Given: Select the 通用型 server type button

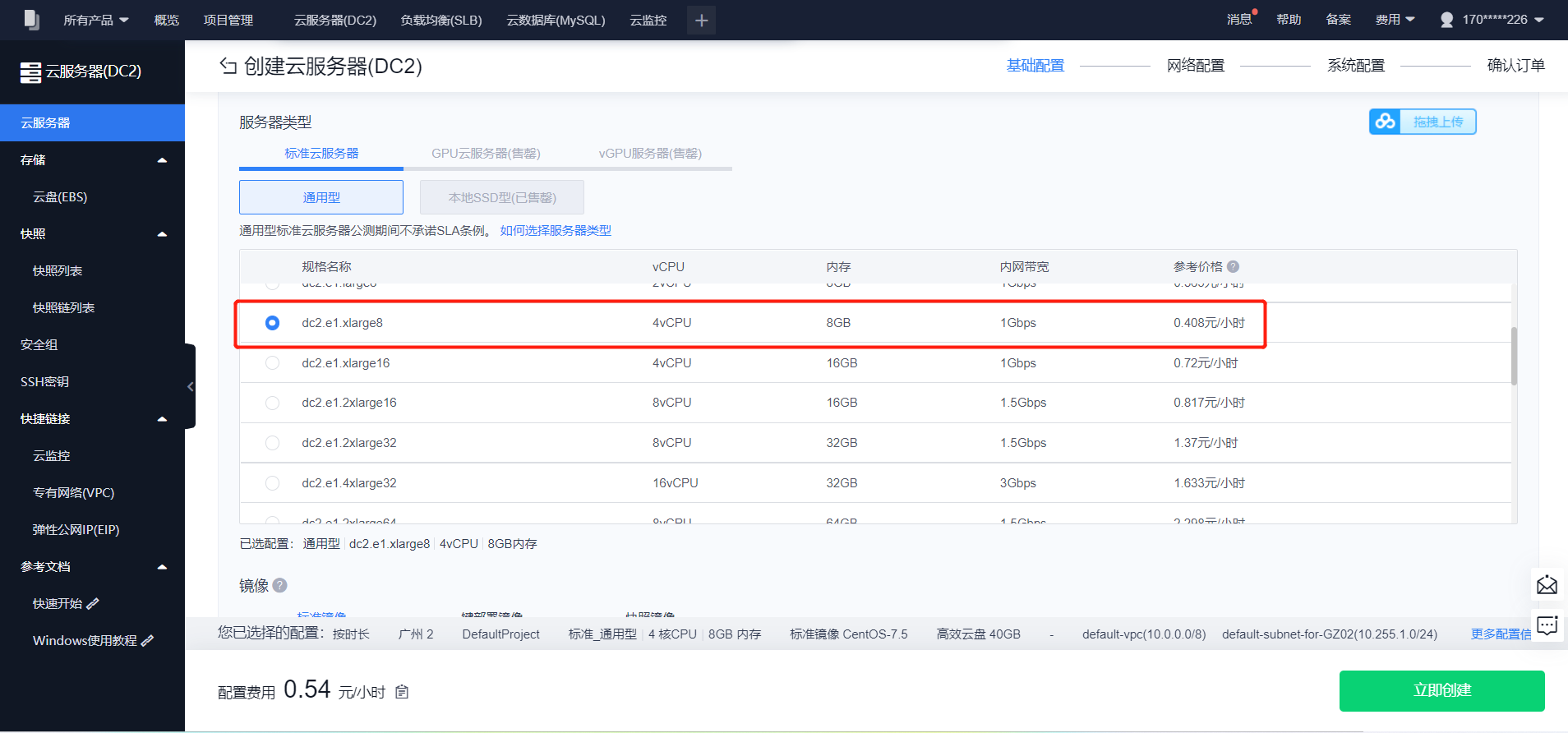Looking at the screenshot, I should [x=321, y=197].
